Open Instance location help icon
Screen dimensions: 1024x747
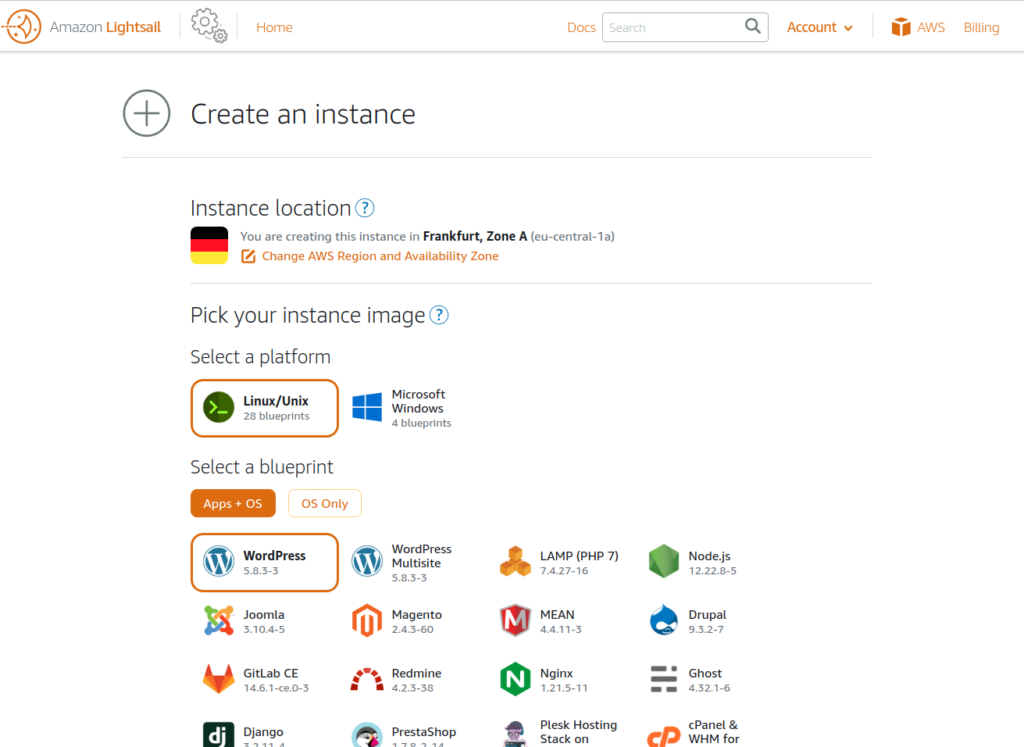[x=364, y=208]
